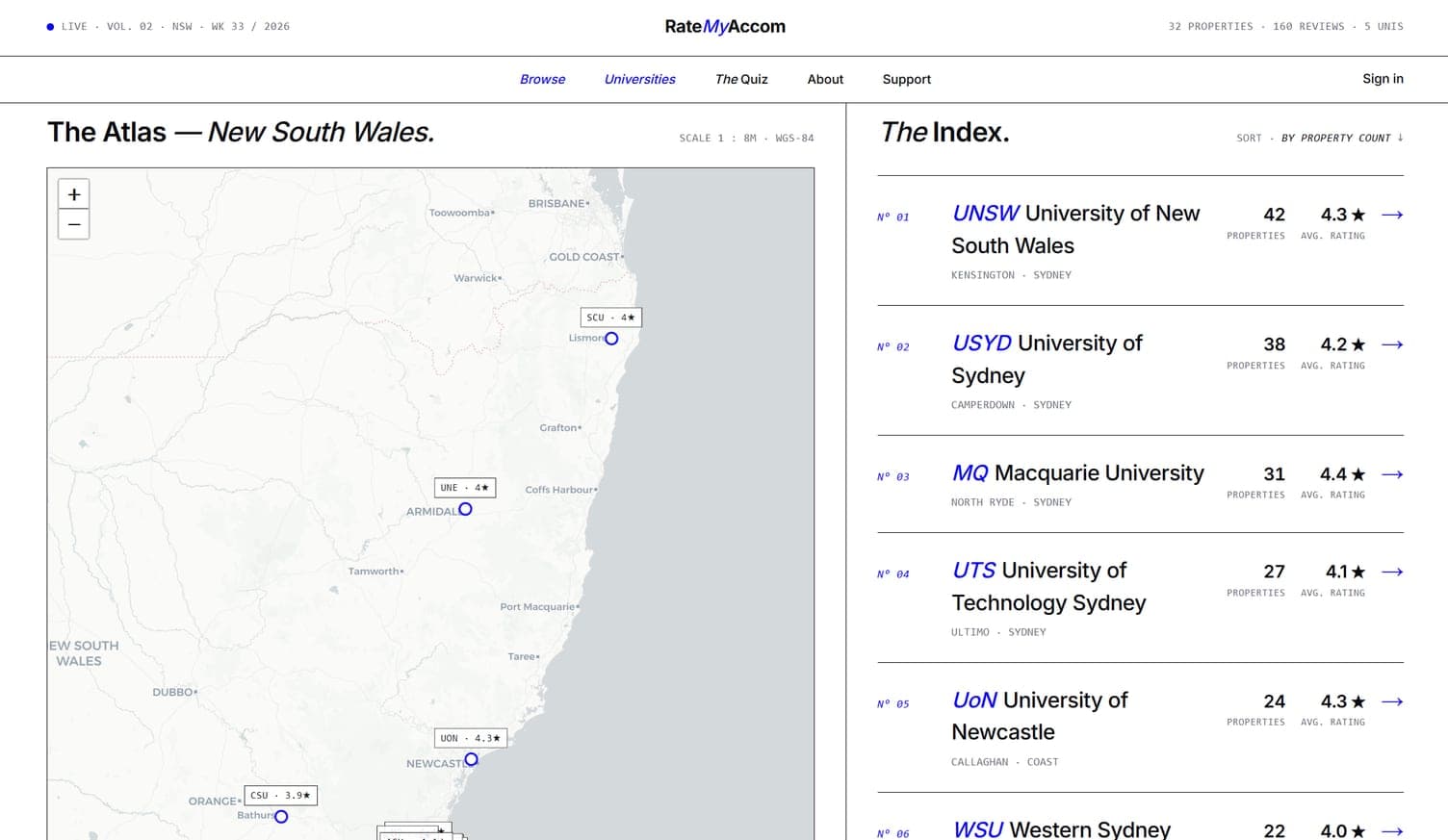Open MQ Macquarie University entry
Viewport: 1448px width, 840px height.
click(x=1077, y=472)
